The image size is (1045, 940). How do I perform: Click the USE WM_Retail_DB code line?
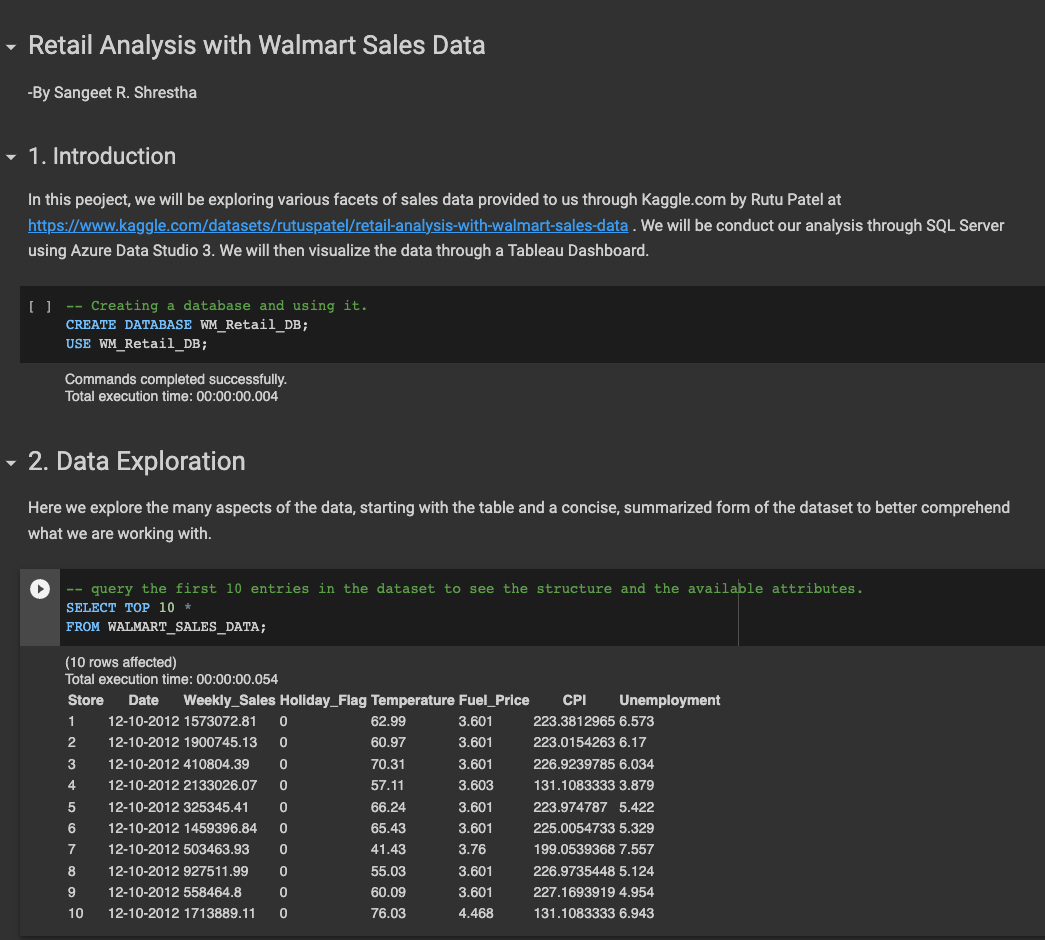coord(137,344)
